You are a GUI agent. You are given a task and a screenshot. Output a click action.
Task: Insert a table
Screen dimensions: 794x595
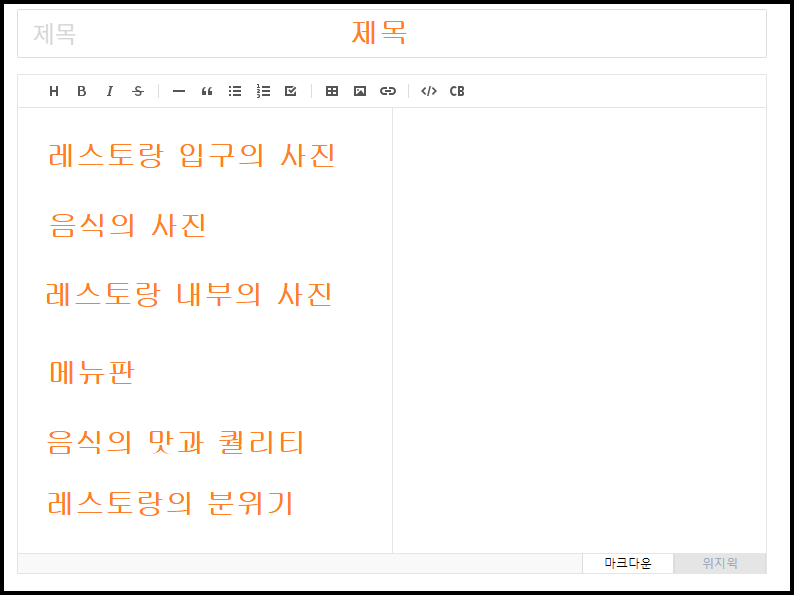click(x=332, y=91)
